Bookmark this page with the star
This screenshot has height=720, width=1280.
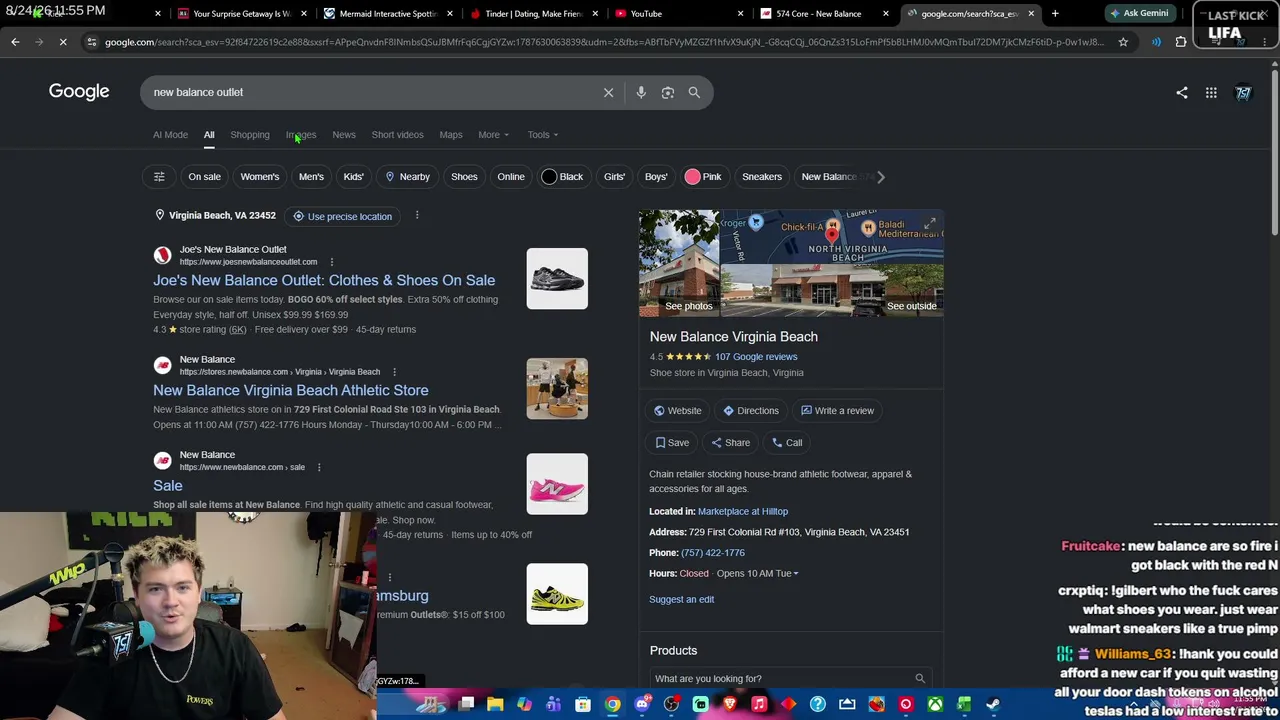[x=1123, y=42]
